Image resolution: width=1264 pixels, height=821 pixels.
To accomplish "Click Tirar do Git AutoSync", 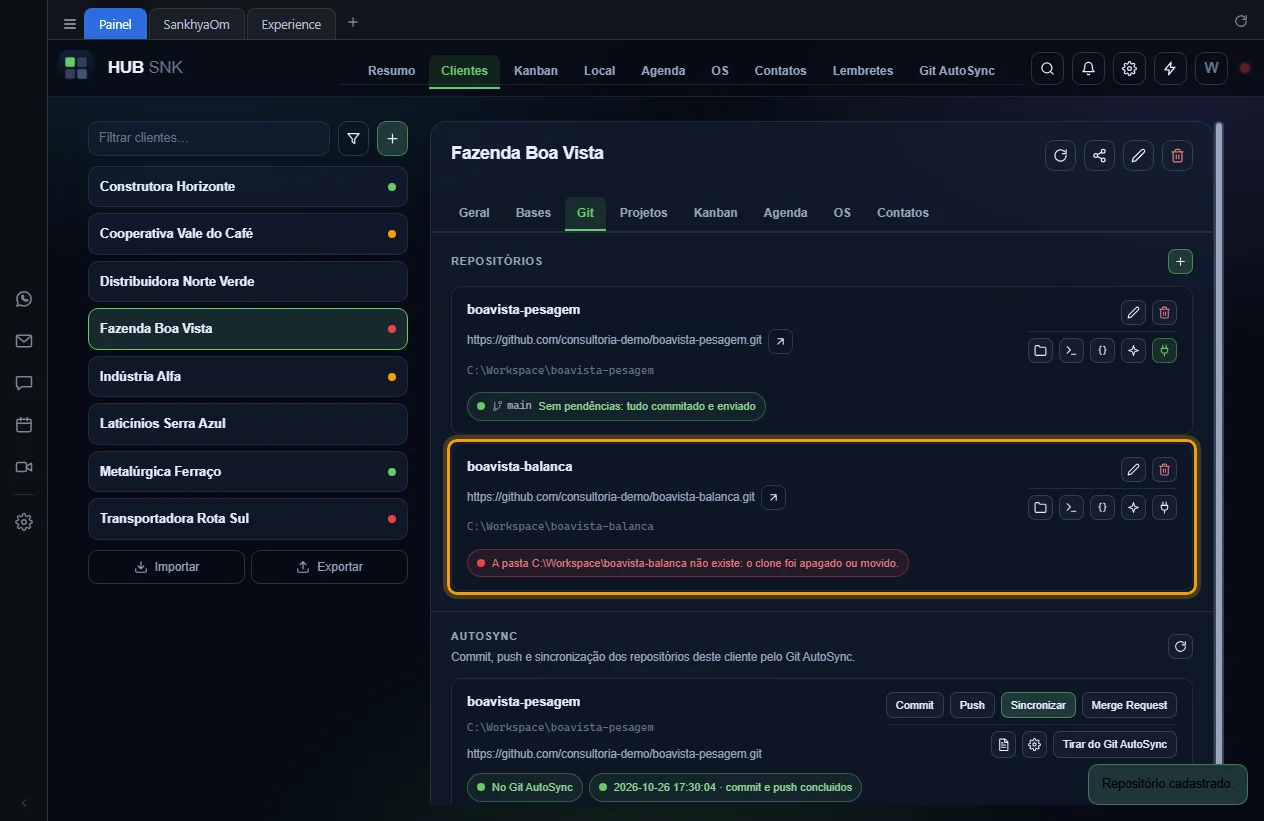I will [x=1115, y=744].
